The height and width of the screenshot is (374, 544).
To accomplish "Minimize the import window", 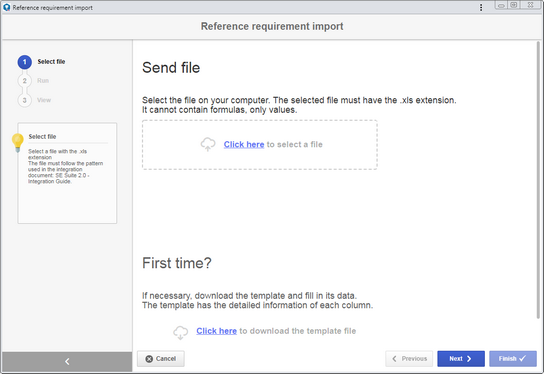I will tap(501, 5).
